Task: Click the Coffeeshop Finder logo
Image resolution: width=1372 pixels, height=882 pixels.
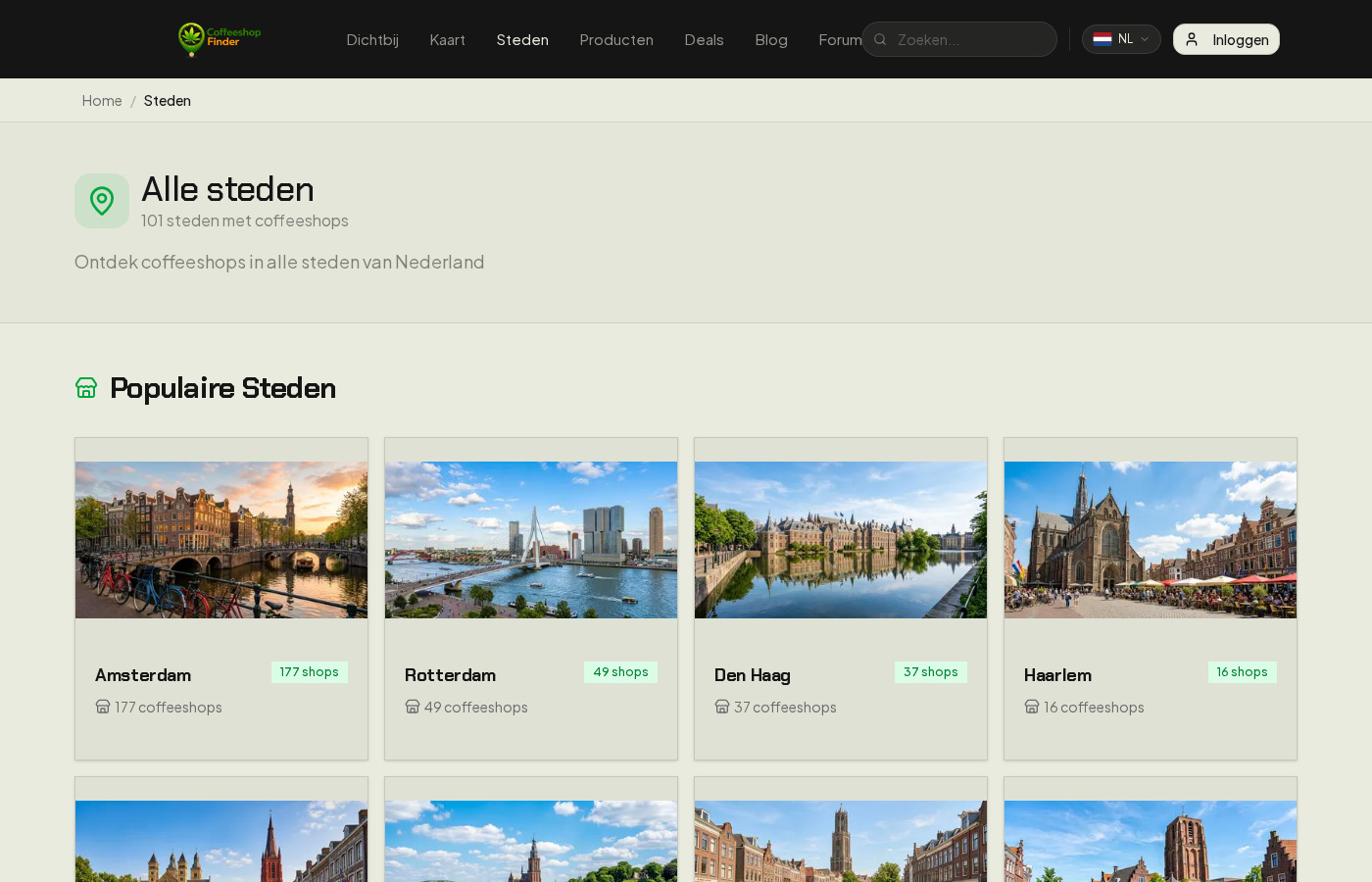Action: [220, 39]
